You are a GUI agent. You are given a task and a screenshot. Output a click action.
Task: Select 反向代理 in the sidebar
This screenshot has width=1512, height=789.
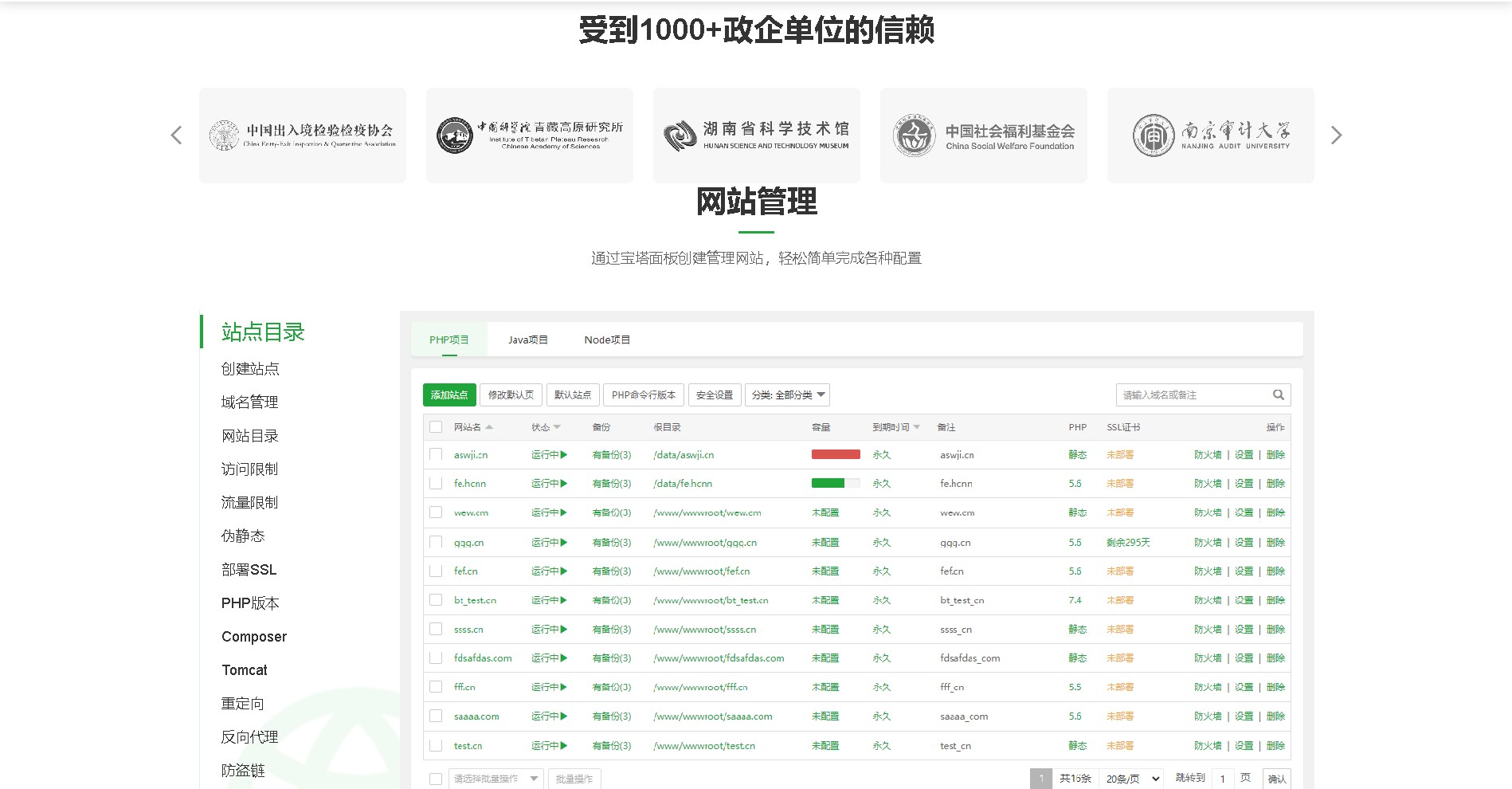[x=250, y=737]
